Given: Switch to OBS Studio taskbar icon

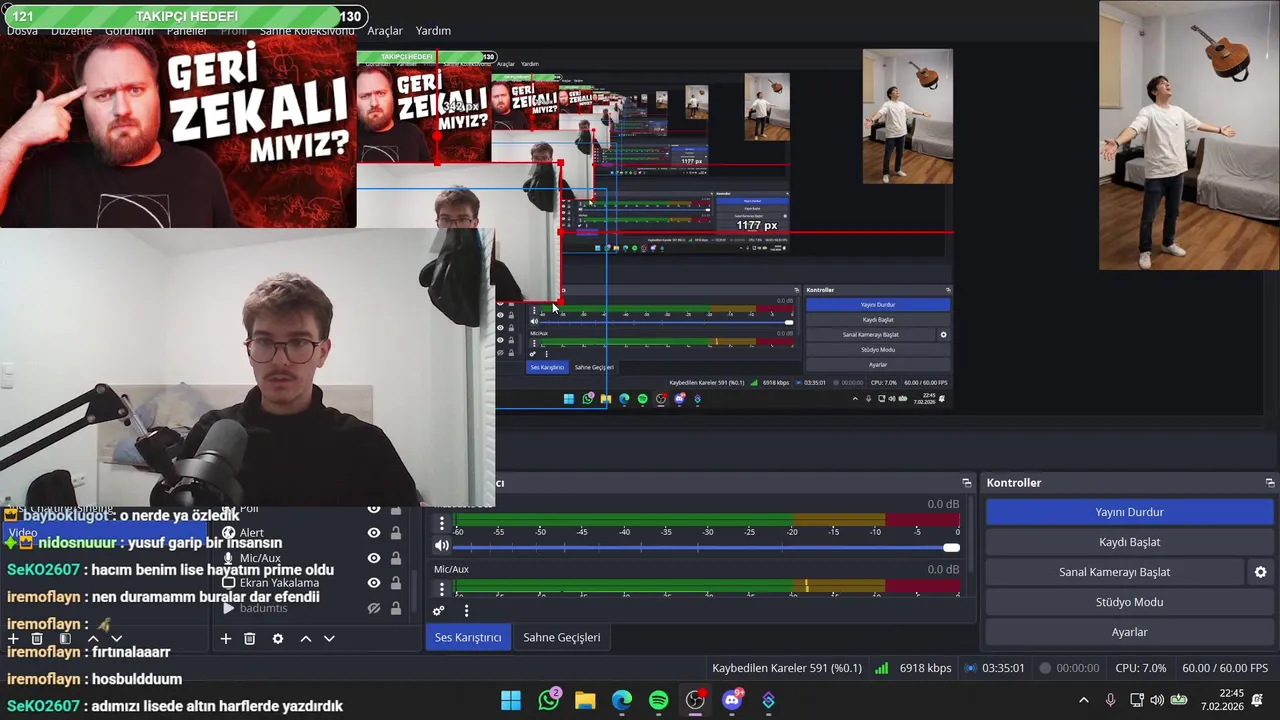Looking at the screenshot, I should point(695,700).
